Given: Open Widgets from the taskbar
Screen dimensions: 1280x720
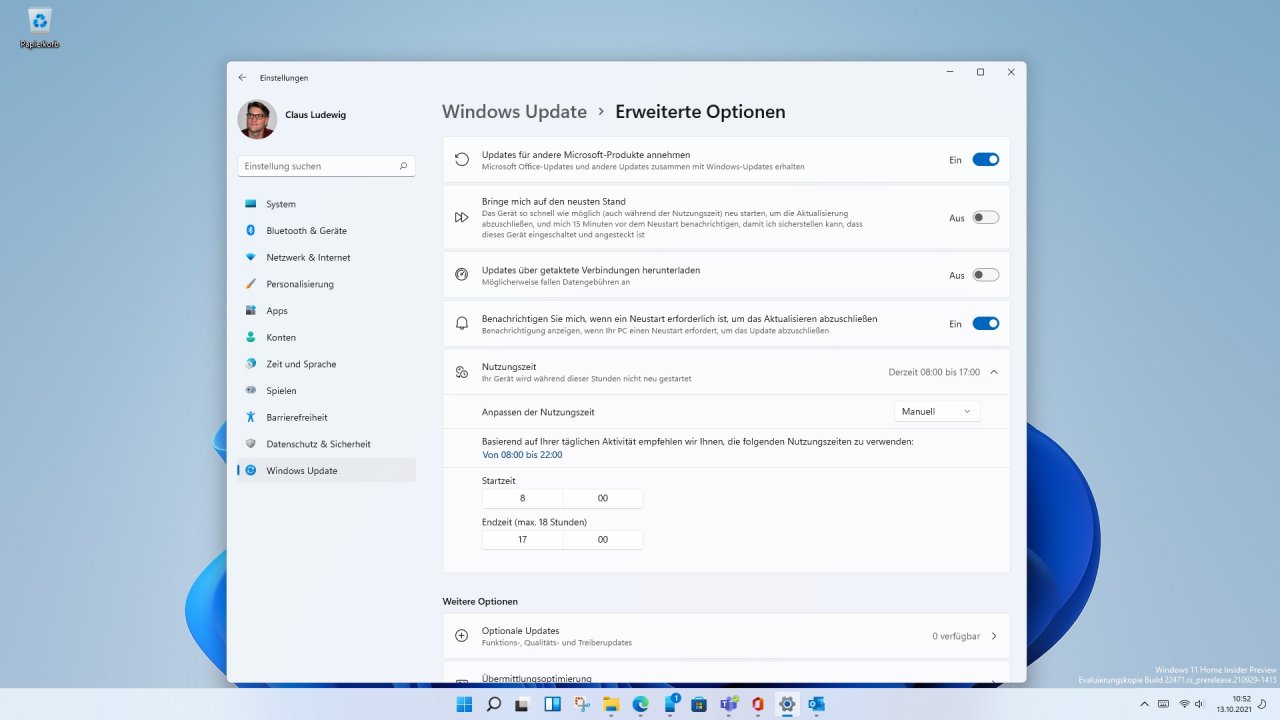Looking at the screenshot, I should (552, 704).
